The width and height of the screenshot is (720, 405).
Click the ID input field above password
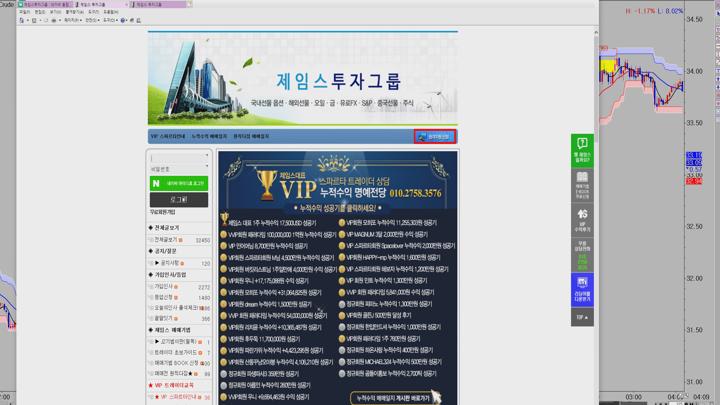click(x=179, y=158)
